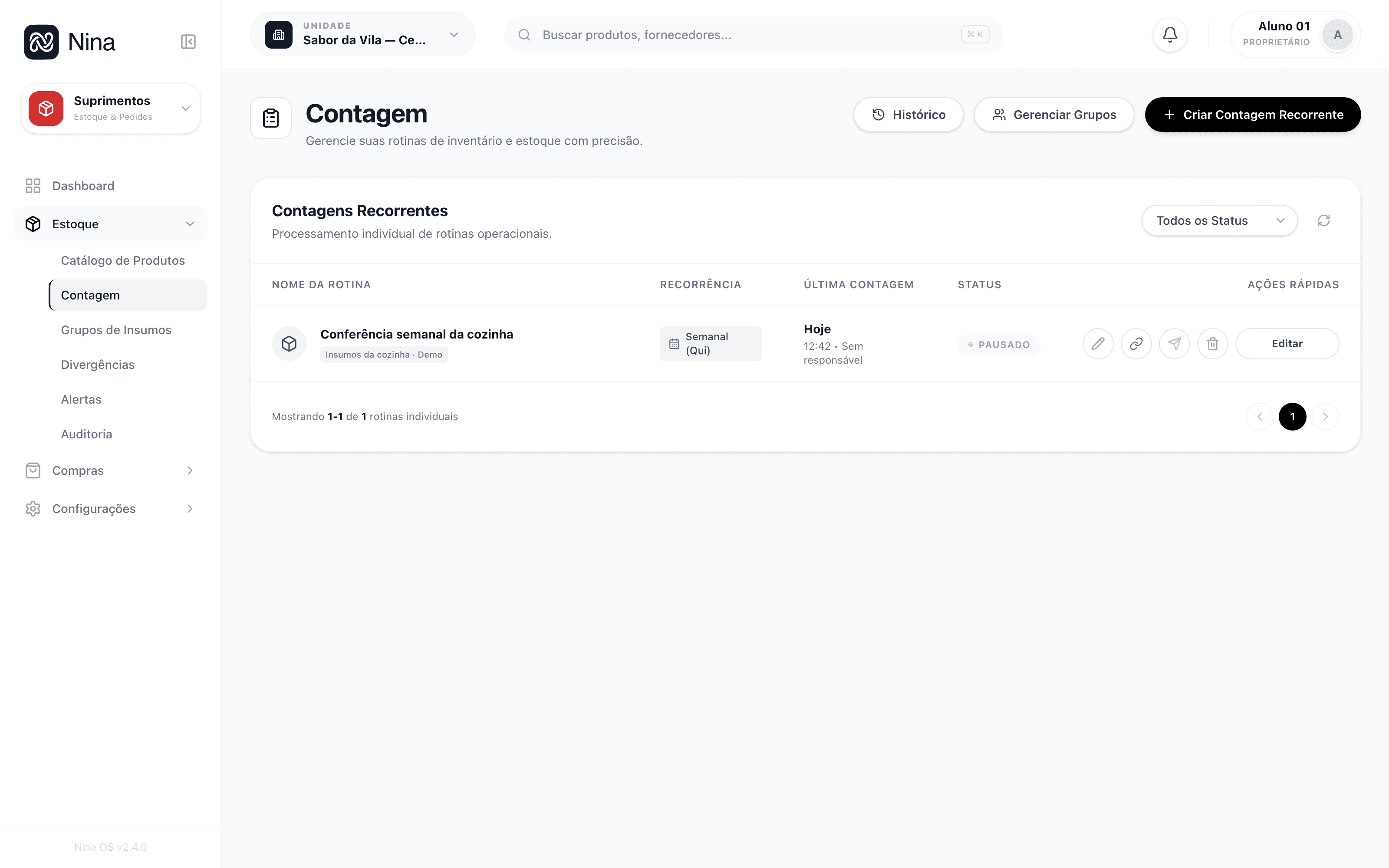
Task: Expand Configurações in the sidebar
Action: pyautogui.click(x=111, y=509)
